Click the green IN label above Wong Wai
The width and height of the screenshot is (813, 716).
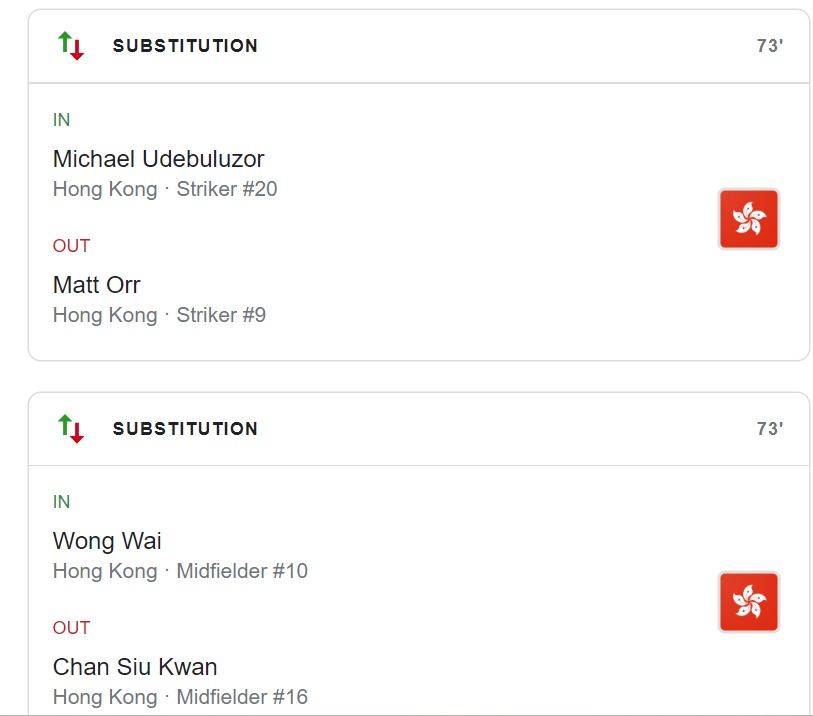pyautogui.click(x=62, y=502)
